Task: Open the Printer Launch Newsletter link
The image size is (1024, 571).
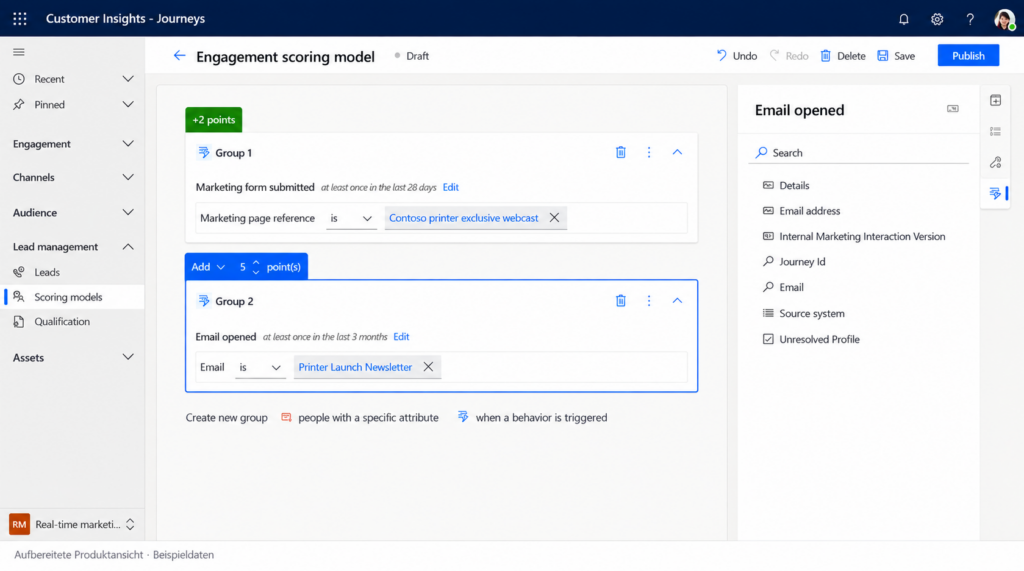Action: click(x=355, y=367)
